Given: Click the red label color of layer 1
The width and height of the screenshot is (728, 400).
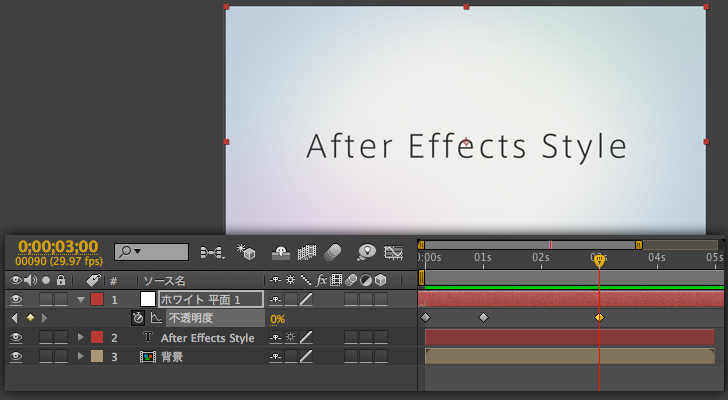Looking at the screenshot, I should 97,299.
